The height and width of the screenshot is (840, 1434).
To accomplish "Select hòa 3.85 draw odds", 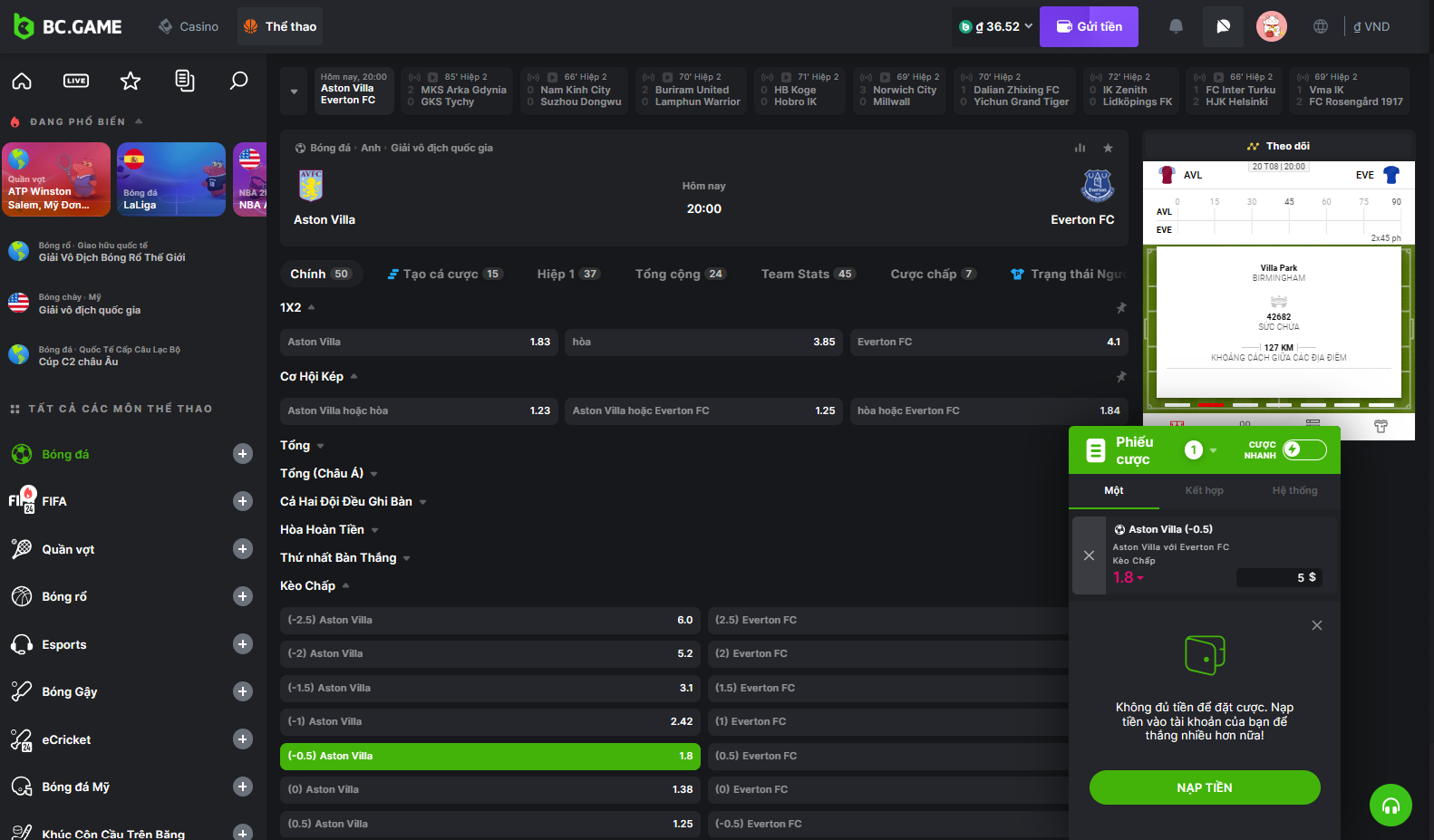I will (x=703, y=342).
